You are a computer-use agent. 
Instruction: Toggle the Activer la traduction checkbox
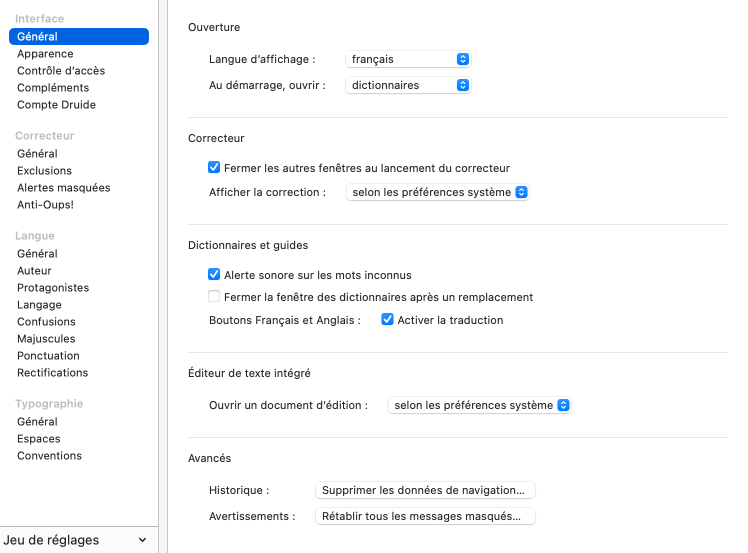click(388, 320)
